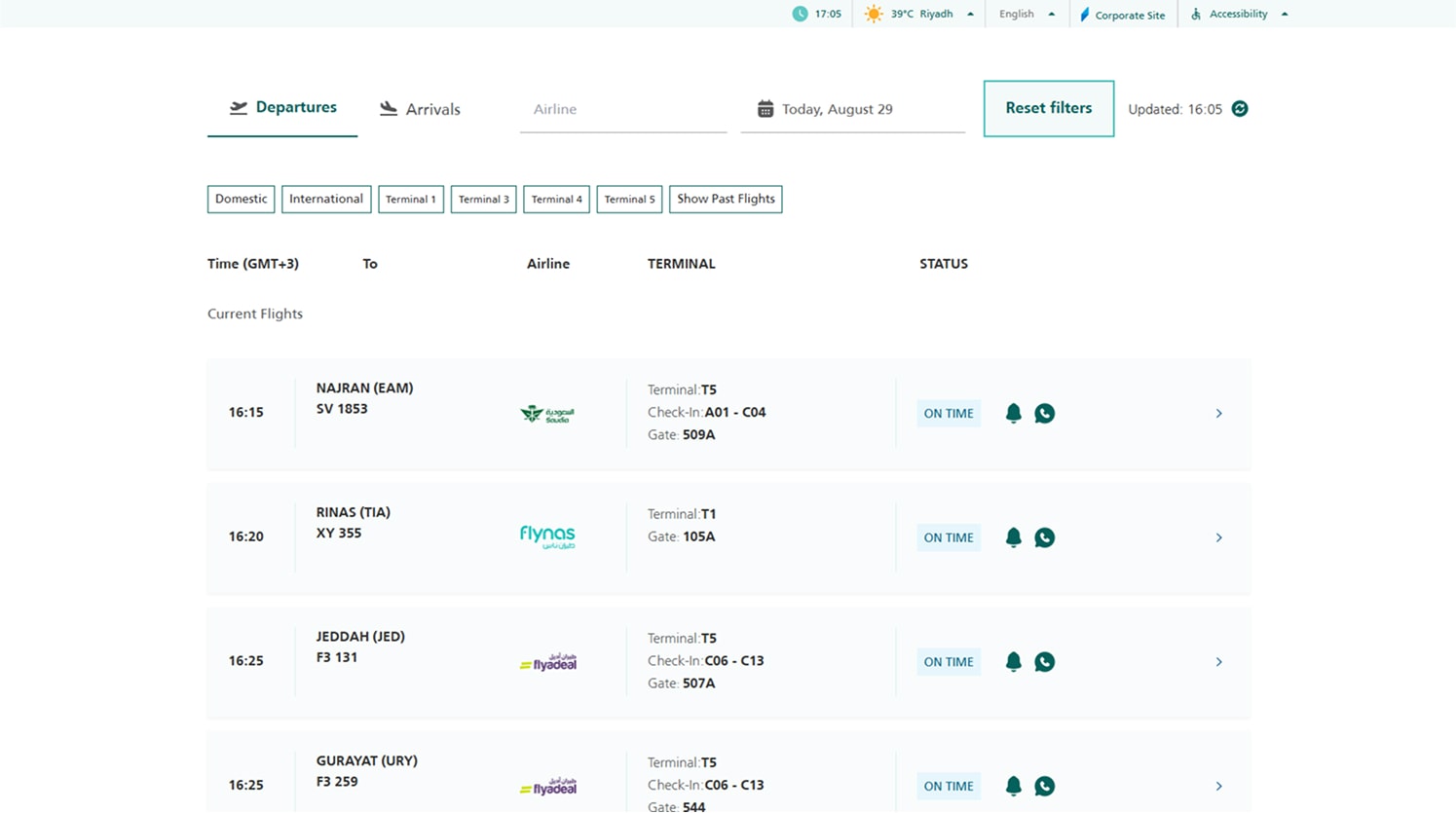Switch to the Arrivals tab

[420, 109]
